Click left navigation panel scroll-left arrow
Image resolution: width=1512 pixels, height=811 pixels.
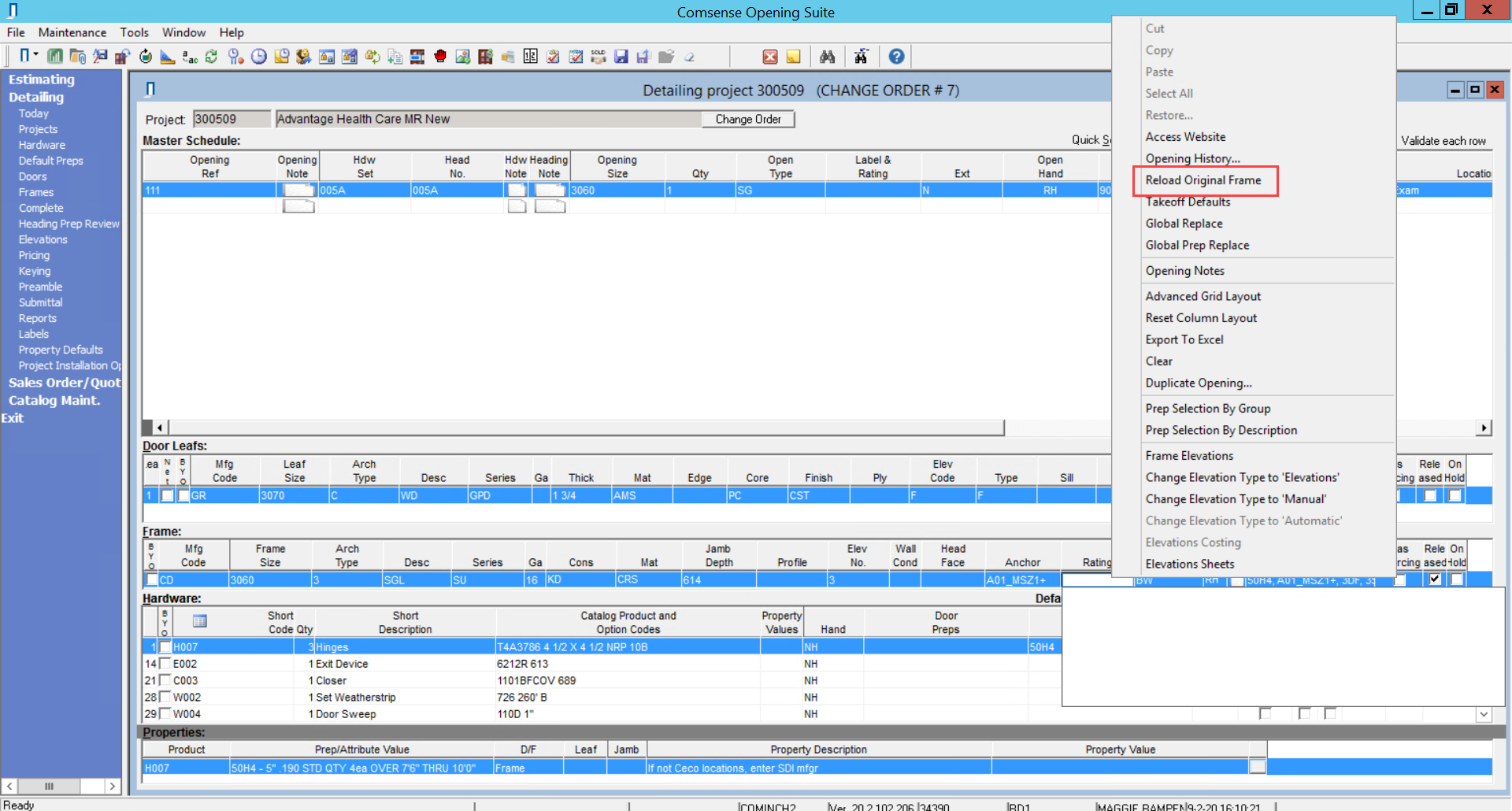click(9, 786)
